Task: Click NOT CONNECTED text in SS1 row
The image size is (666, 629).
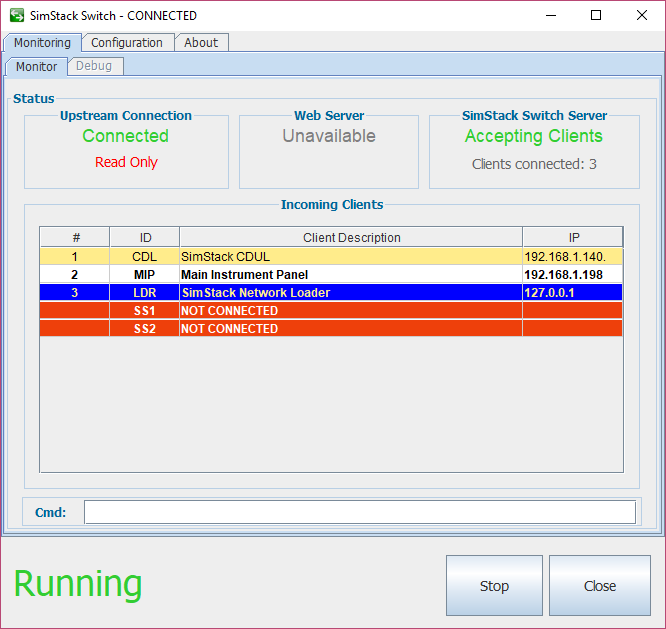Action: click(x=229, y=311)
